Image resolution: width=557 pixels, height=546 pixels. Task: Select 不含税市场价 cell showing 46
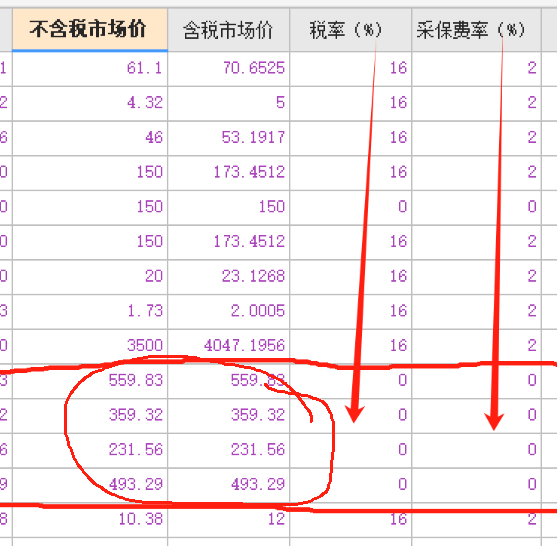click(90, 138)
